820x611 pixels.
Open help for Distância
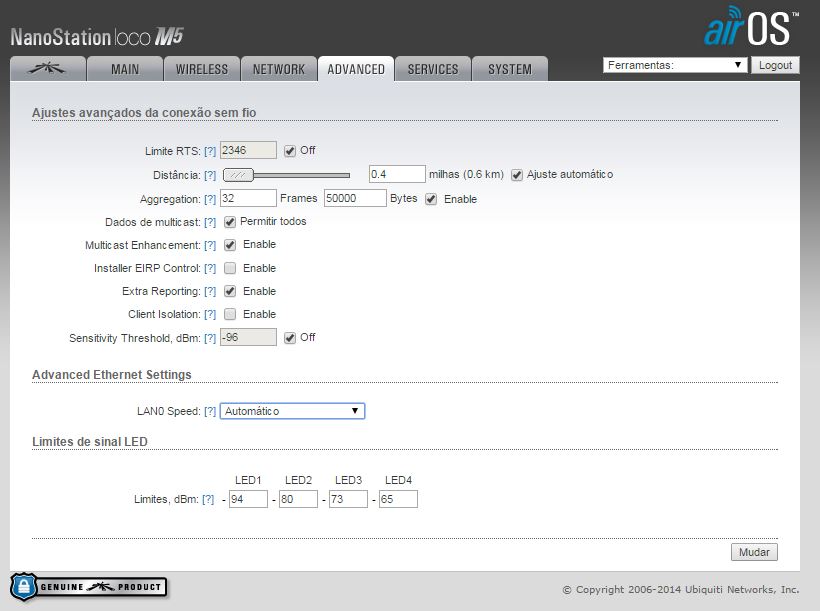tap(210, 175)
